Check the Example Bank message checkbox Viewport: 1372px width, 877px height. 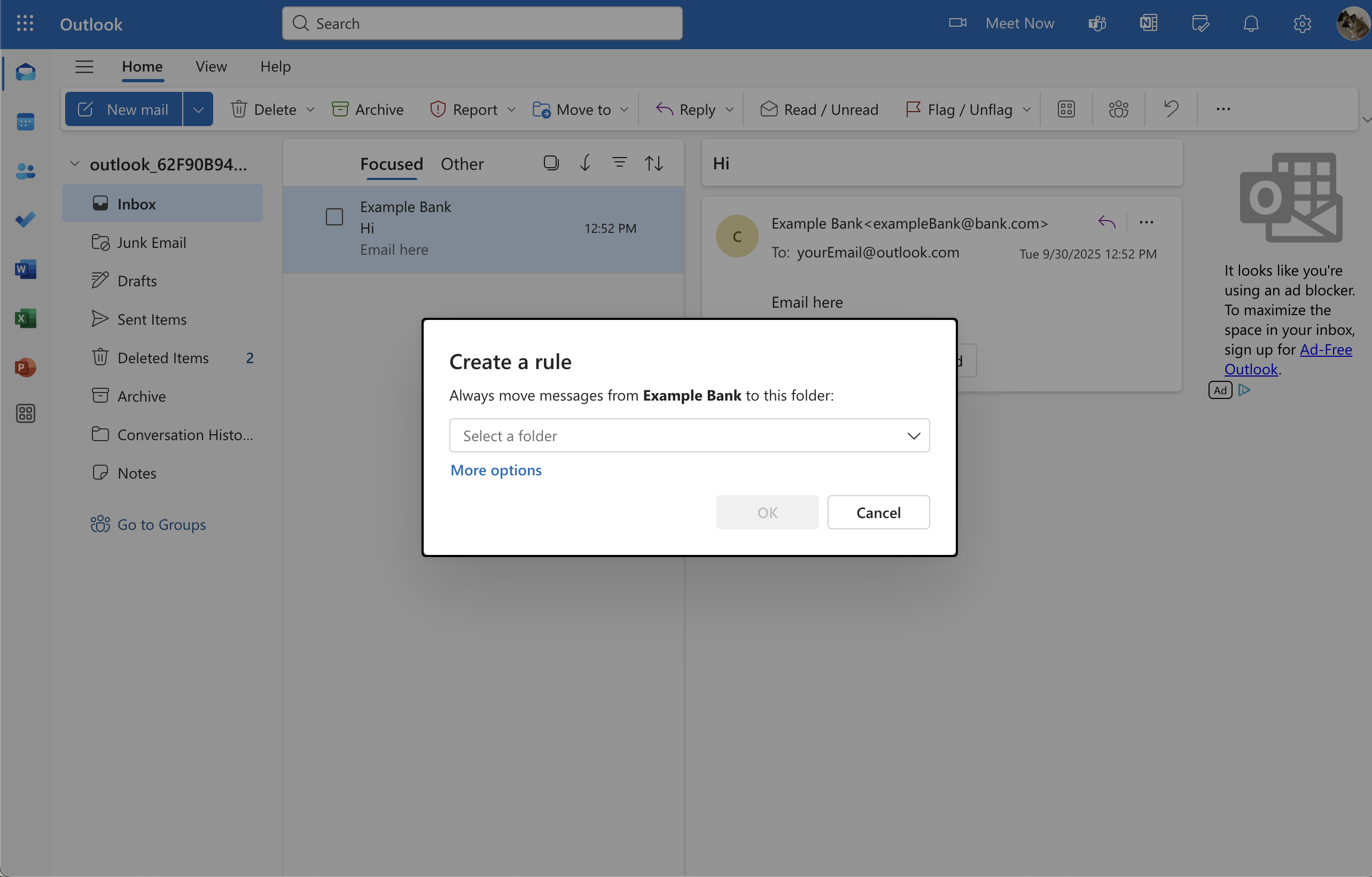click(x=334, y=217)
